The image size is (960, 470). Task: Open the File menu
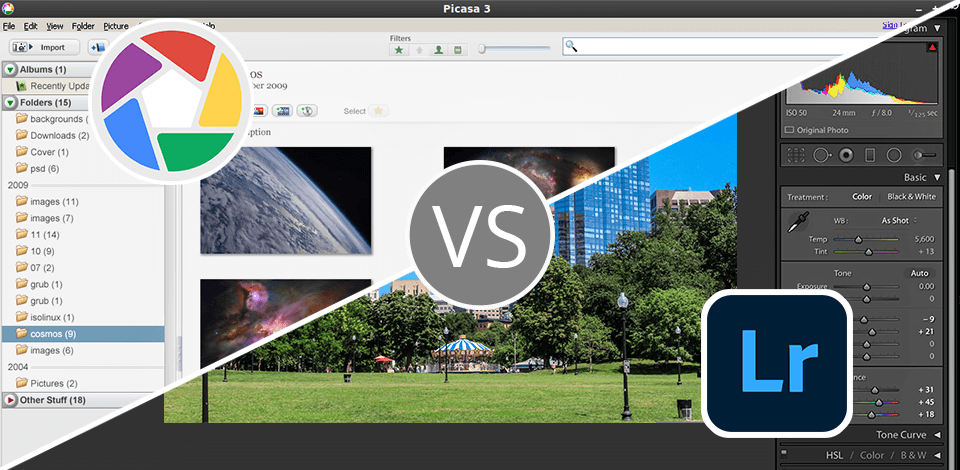[9, 26]
